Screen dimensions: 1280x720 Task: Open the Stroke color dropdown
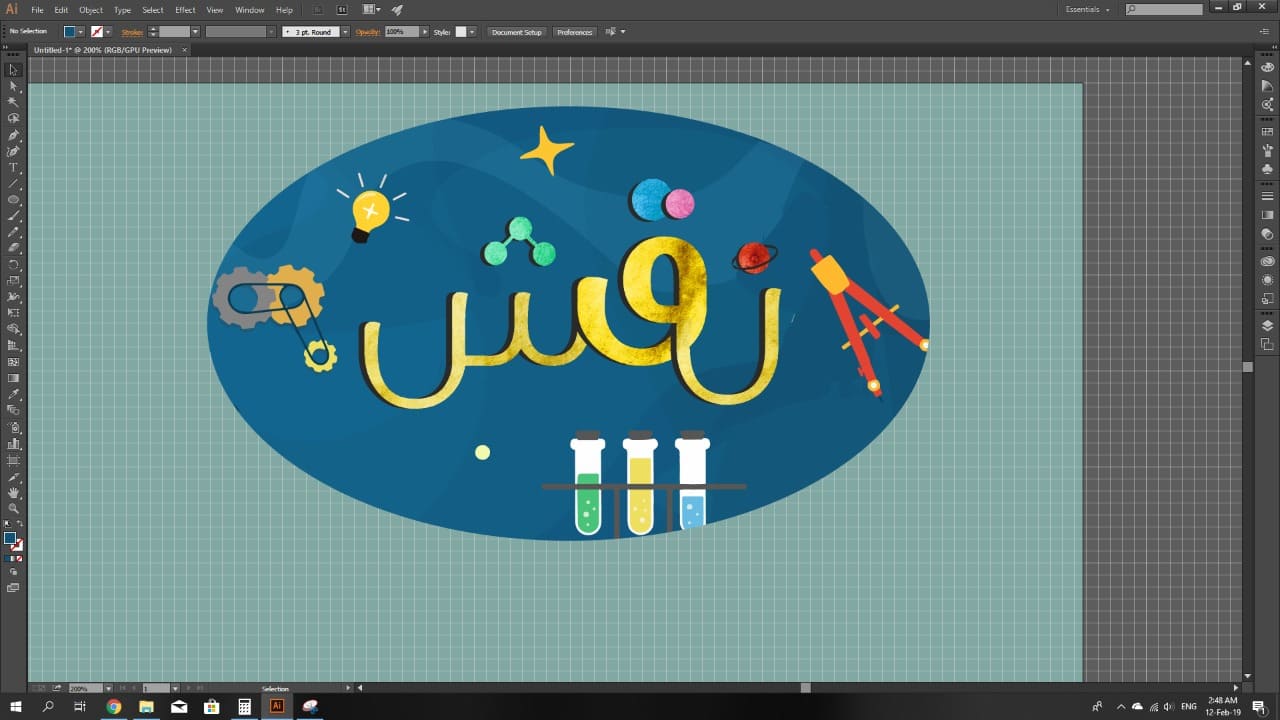[108, 32]
